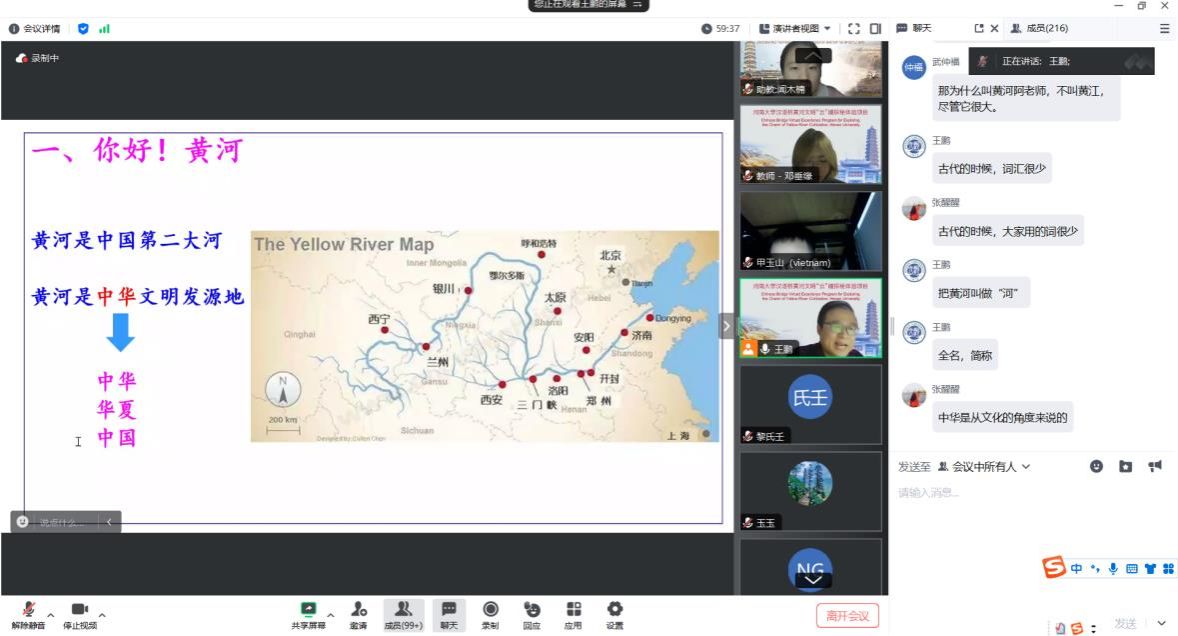Image resolution: width=1178 pixels, height=636 pixels.
Task: Click the emoji icon in chat input
Action: (x=1096, y=467)
